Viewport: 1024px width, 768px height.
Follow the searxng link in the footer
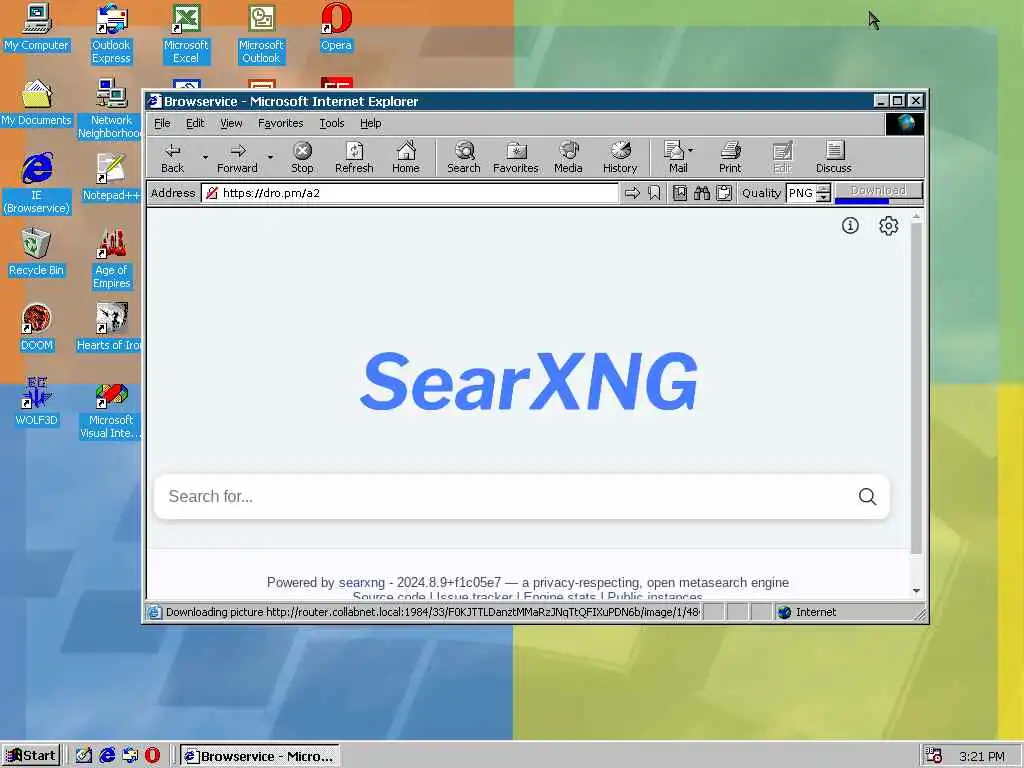pos(362,583)
